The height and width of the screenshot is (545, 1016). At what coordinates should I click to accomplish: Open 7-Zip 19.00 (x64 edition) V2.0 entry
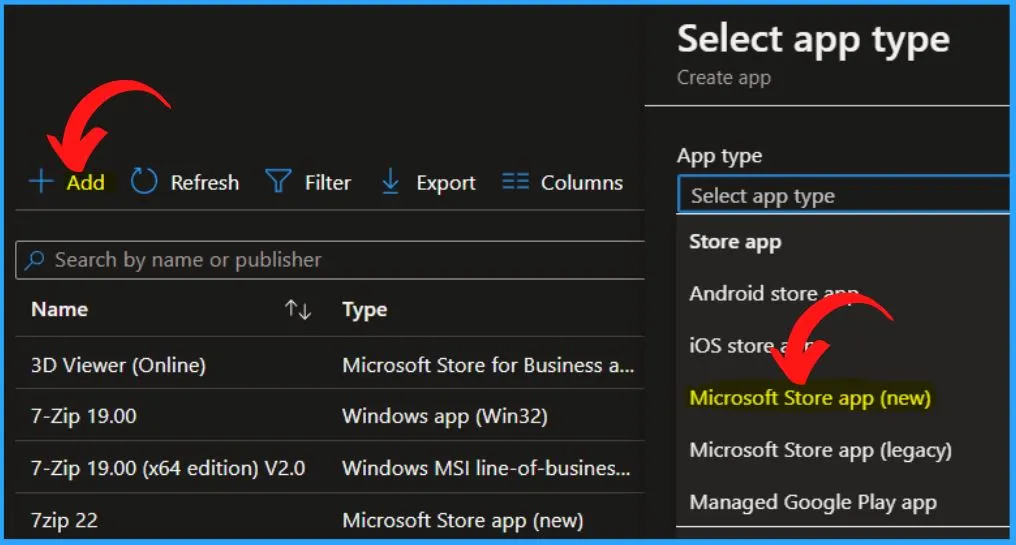click(x=168, y=468)
